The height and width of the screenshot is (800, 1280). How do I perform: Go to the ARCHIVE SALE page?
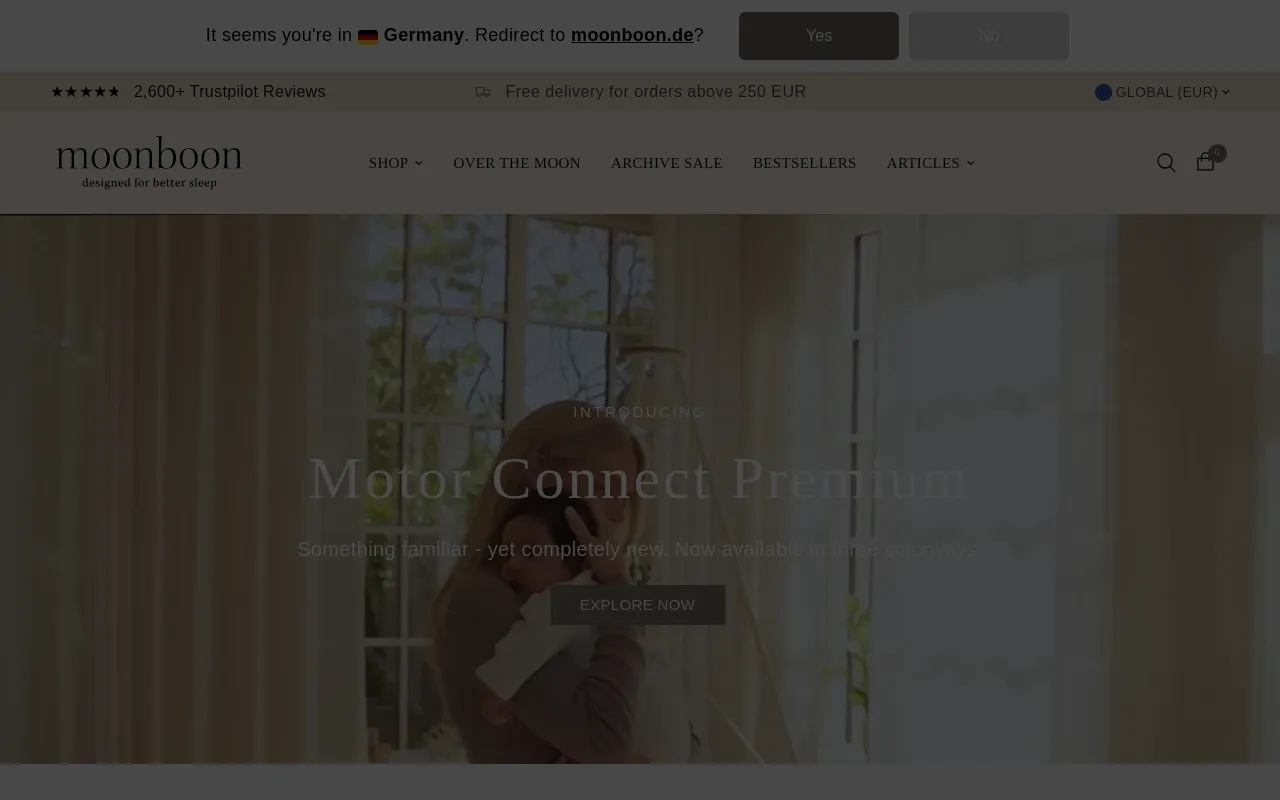tap(667, 163)
